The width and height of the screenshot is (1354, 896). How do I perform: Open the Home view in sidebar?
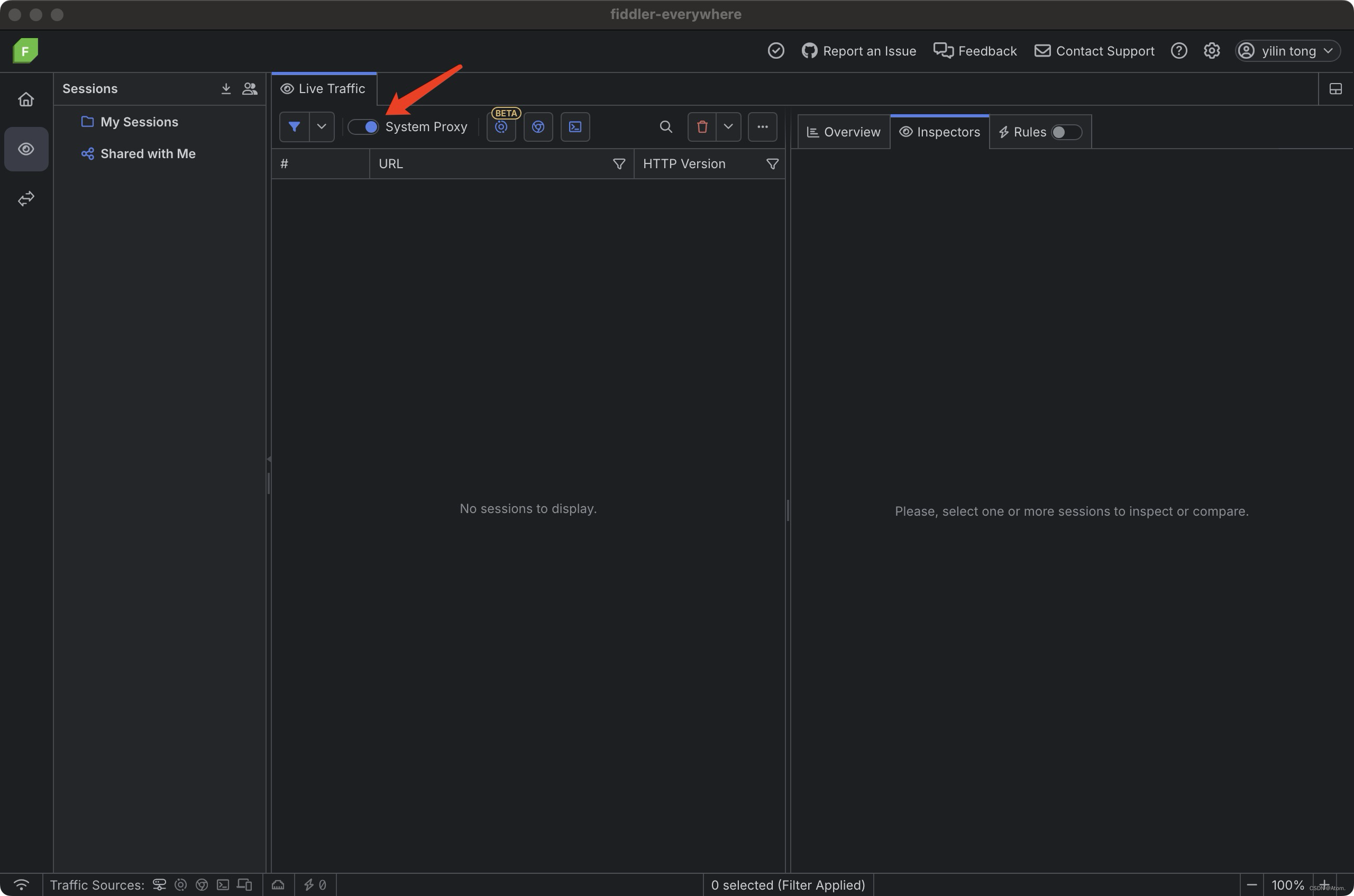pyautogui.click(x=26, y=99)
